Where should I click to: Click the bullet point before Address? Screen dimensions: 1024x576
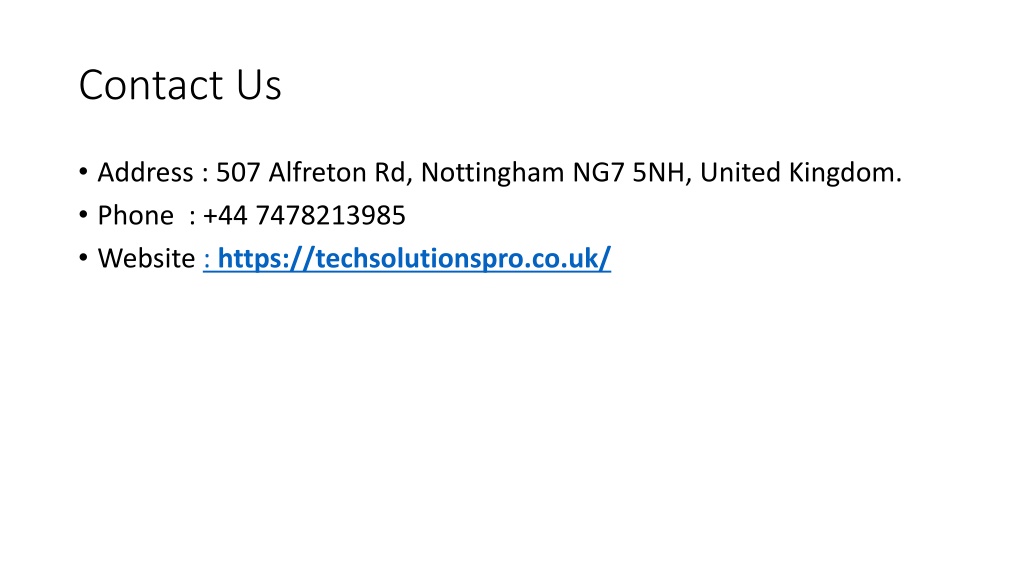[x=83, y=172]
